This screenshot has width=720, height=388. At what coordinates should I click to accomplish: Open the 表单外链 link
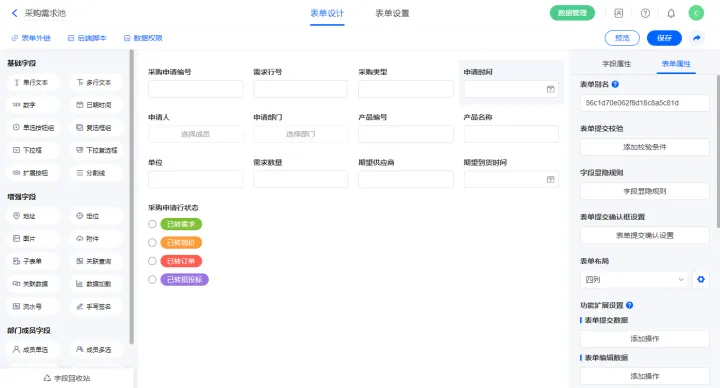pyautogui.click(x=31, y=38)
